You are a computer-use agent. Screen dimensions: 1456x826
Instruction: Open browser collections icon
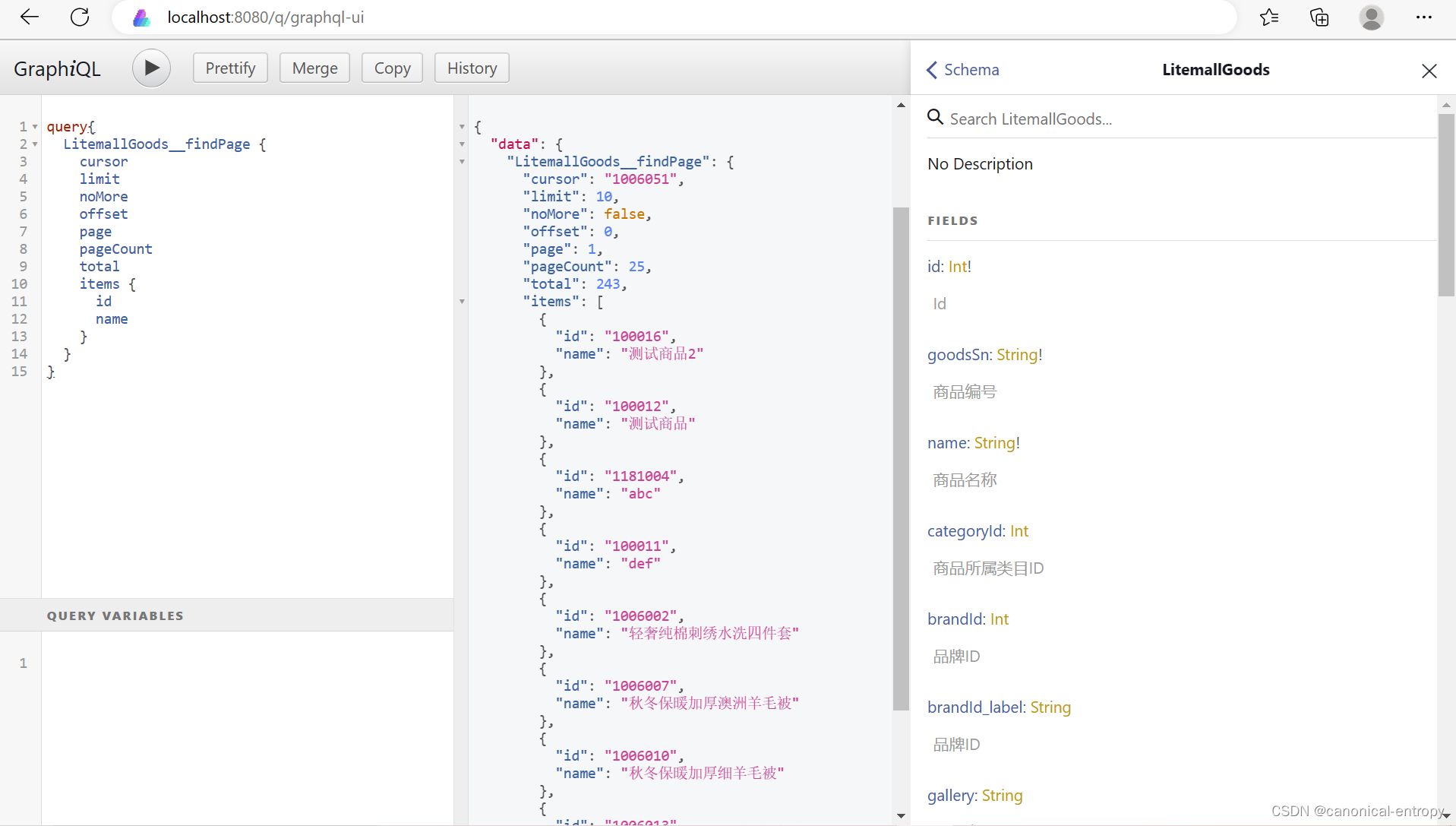pos(1320,17)
